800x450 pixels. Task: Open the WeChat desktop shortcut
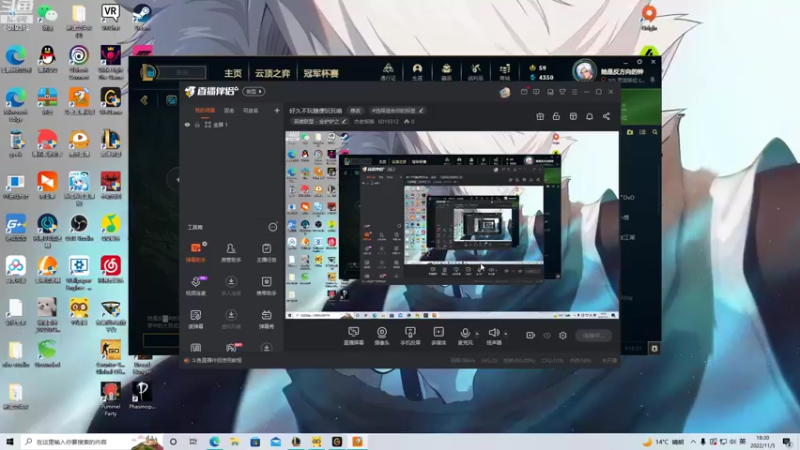47,18
